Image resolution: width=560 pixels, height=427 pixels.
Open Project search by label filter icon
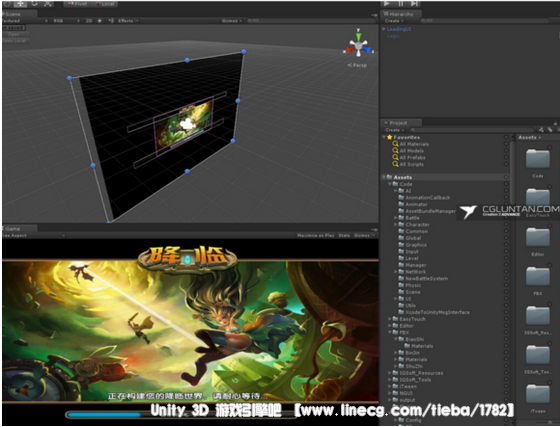point(550,130)
